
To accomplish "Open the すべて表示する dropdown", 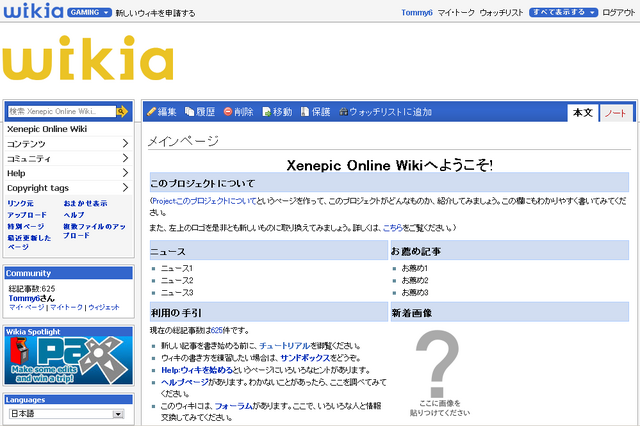I will [563, 12].
